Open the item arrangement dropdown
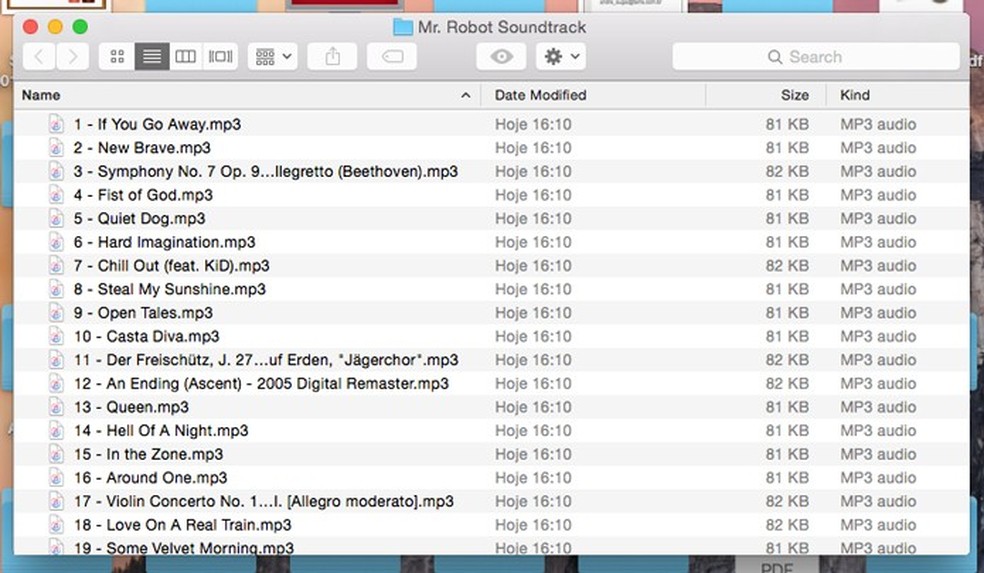The height and width of the screenshot is (573, 984). [272, 57]
